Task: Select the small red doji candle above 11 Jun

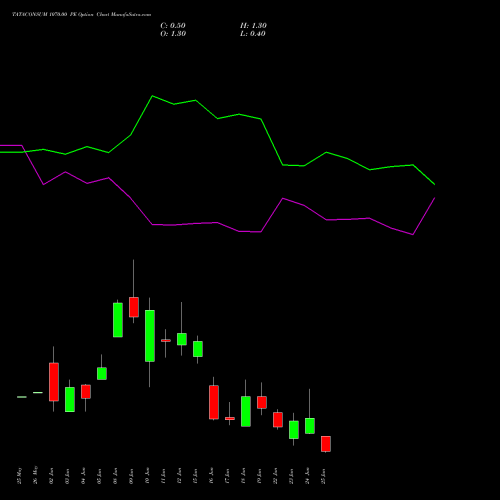Action: 166,340
